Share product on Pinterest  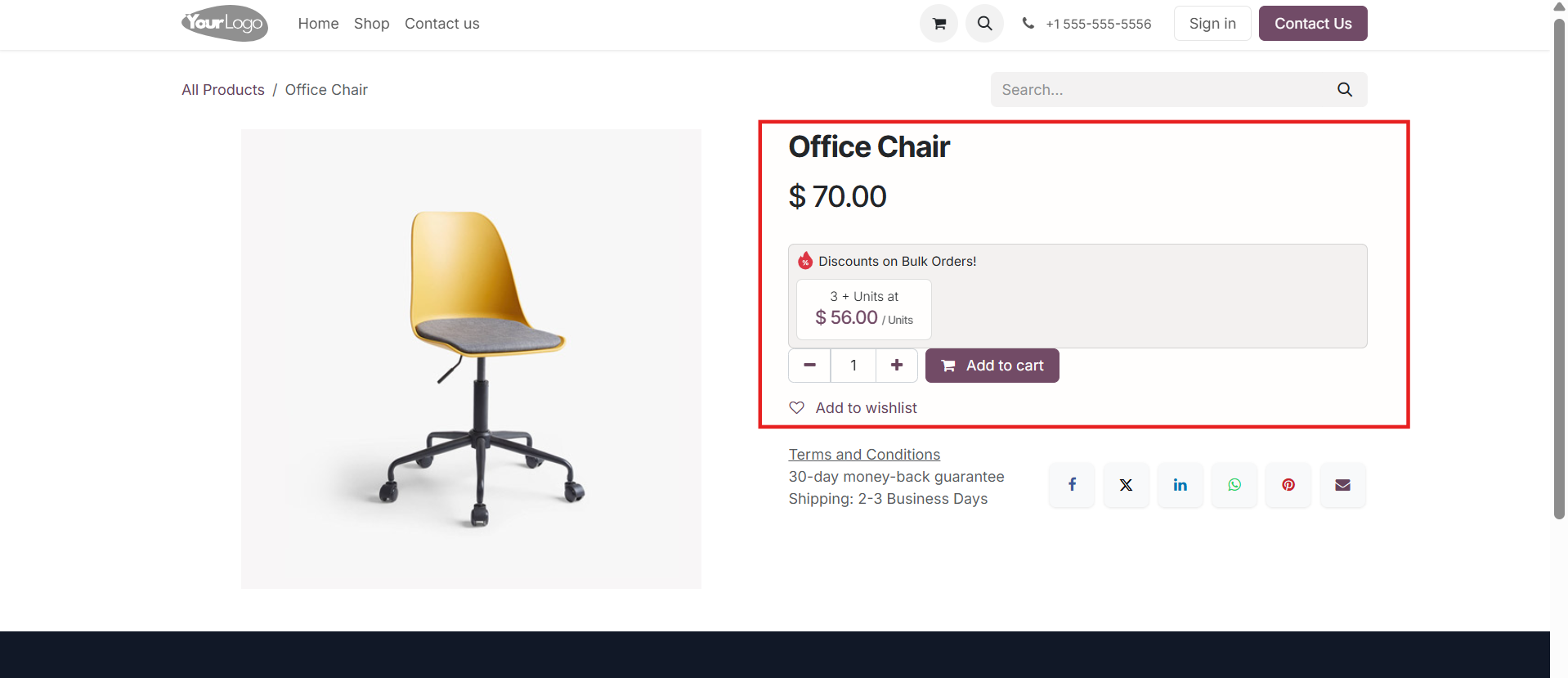point(1288,485)
